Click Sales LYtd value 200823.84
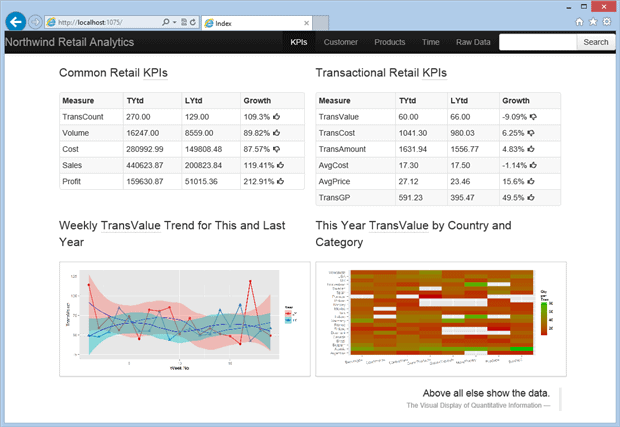The width and height of the screenshot is (620, 427). (x=203, y=165)
